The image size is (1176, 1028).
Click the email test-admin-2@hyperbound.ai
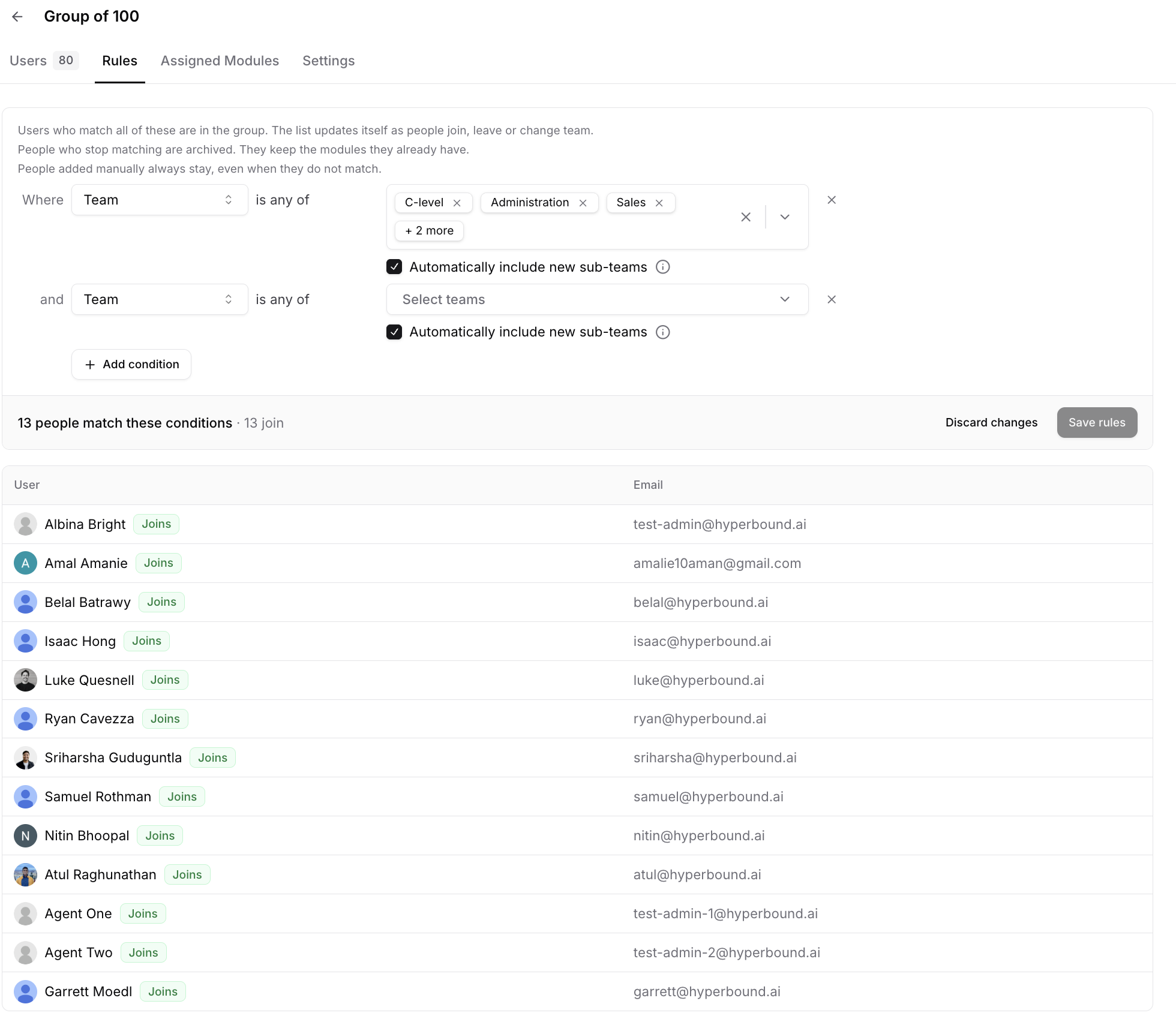(727, 952)
